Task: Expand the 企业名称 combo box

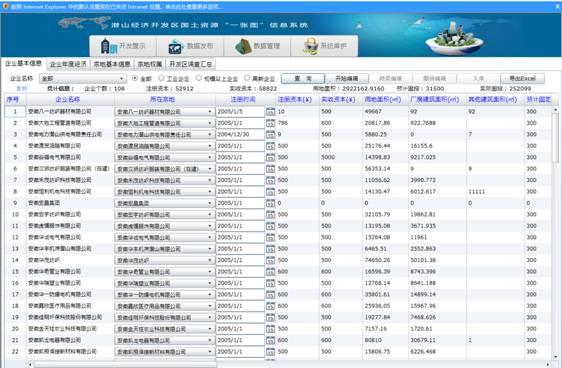Action: coord(122,78)
